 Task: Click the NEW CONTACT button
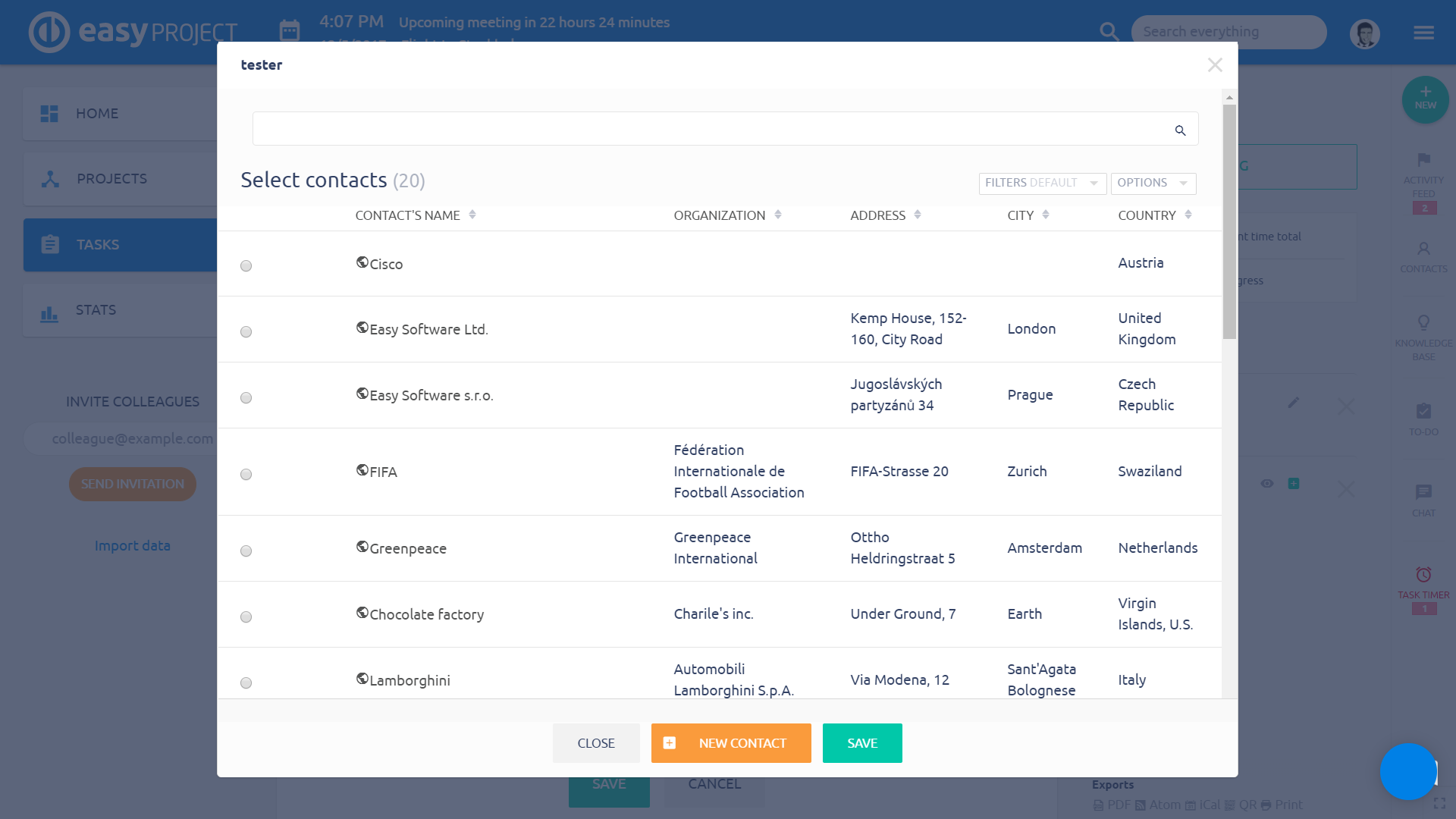point(731,743)
